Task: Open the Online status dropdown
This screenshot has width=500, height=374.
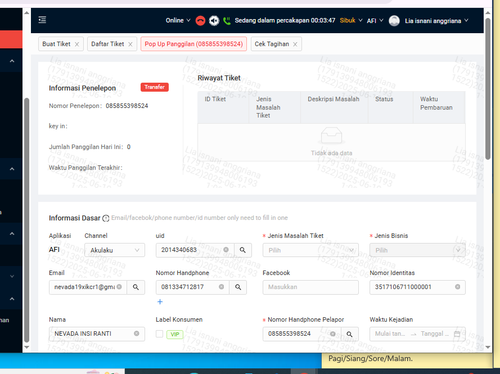Action: [x=178, y=21]
